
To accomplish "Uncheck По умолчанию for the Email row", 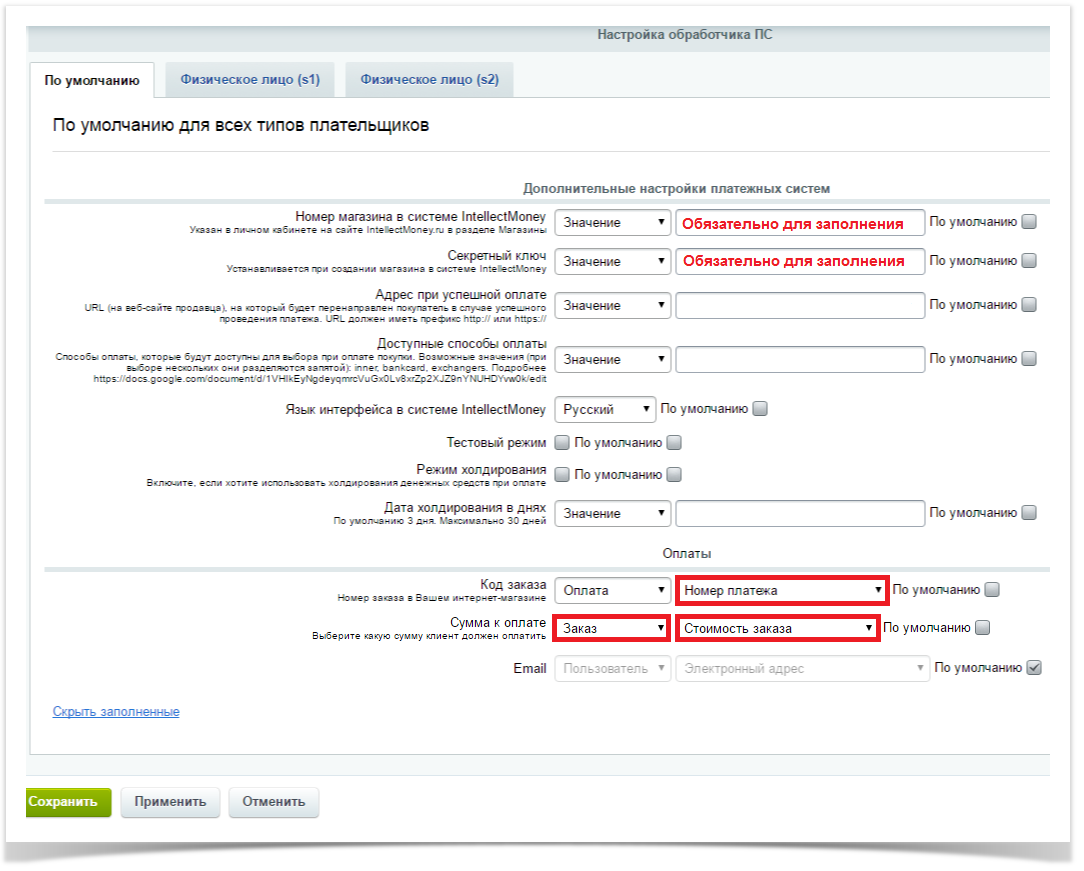I will pyautogui.click(x=1034, y=668).
